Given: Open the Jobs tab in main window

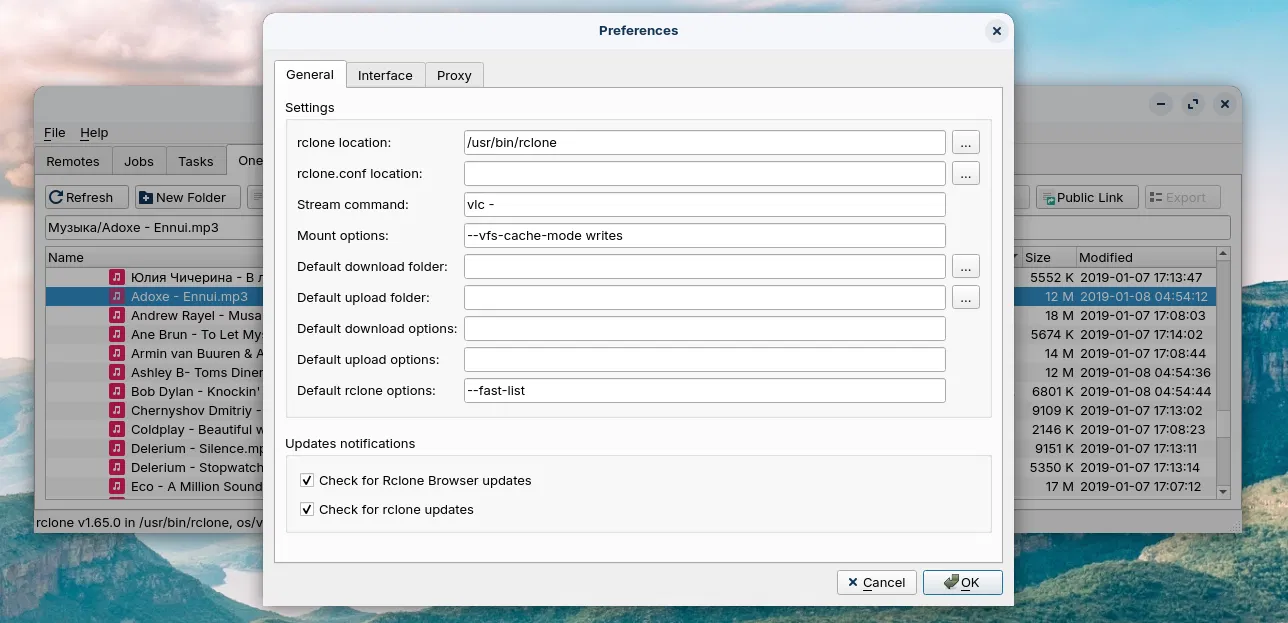Looking at the screenshot, I should (x=139, y=161).
